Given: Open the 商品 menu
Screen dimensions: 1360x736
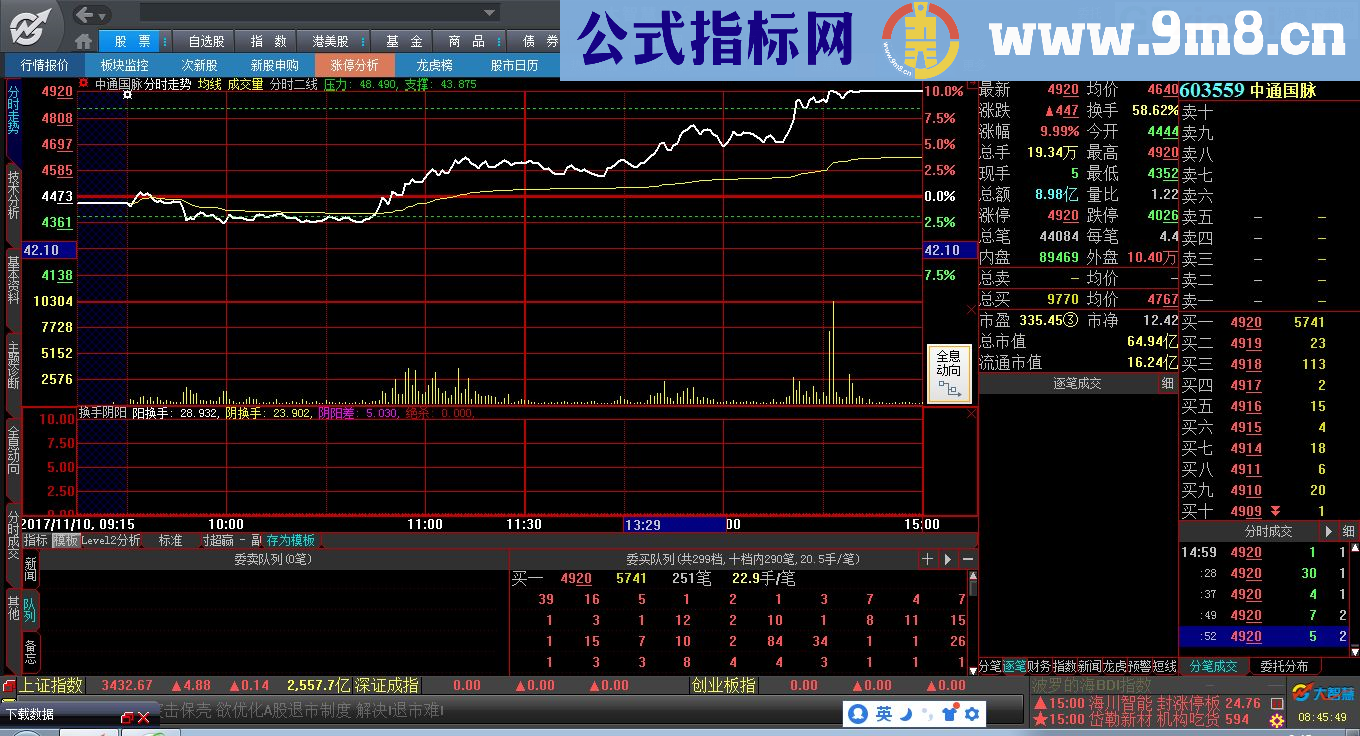Looking at the screenshot, I should click(466, 41).
